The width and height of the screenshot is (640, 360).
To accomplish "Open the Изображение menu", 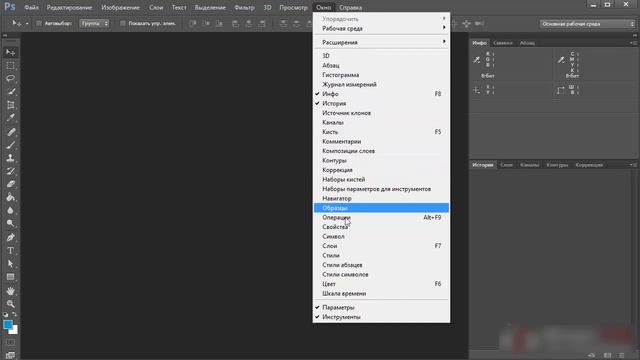I will click(x=120, y=7).
